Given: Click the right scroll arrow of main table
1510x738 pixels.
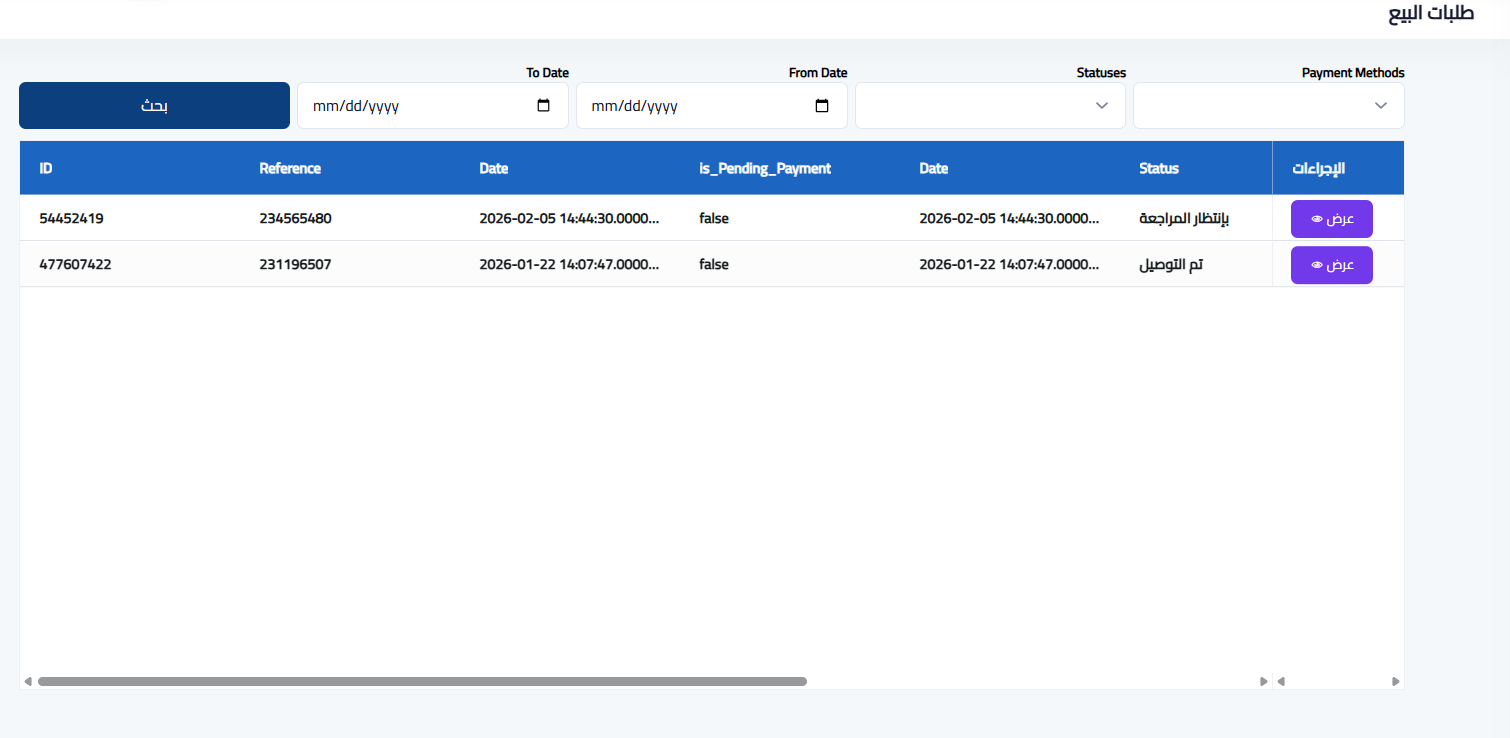Looking at the screenshot, I should coord(1263,681).
